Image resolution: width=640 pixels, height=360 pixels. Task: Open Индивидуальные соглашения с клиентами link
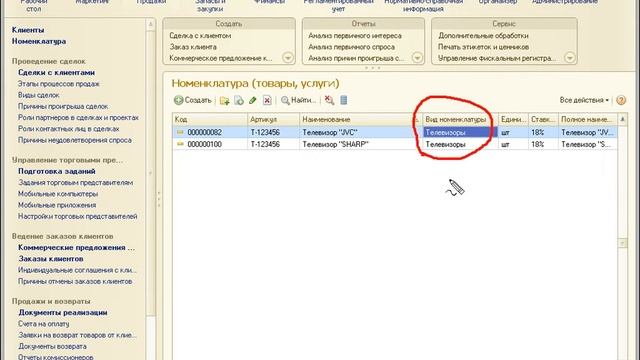click(x=78, y=270)
